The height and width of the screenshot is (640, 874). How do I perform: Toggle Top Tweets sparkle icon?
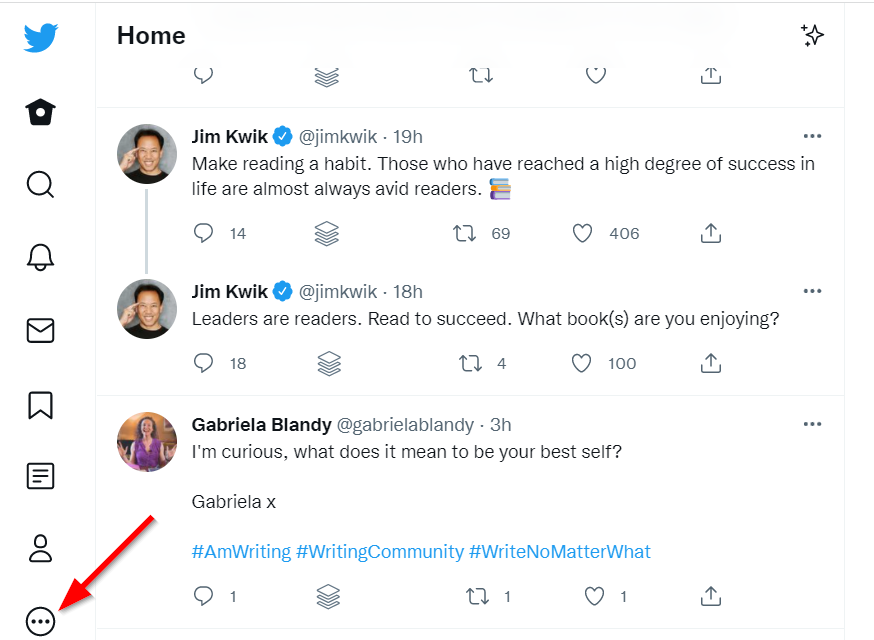point(812,36)
